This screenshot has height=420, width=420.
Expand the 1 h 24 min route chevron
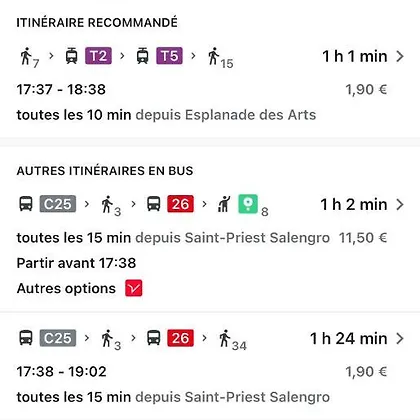(400, 338)
